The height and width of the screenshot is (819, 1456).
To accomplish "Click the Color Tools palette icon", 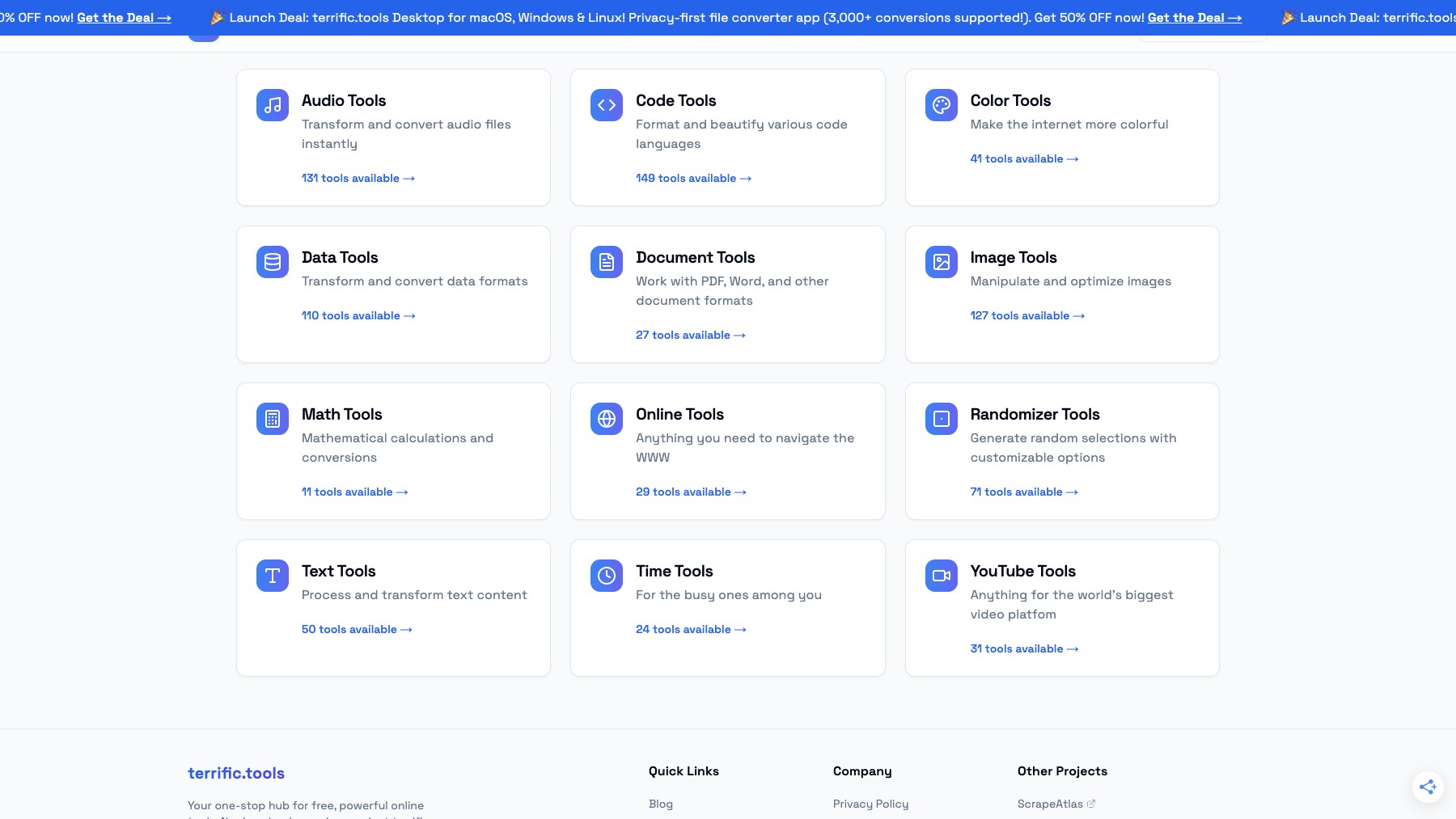I will tap(942, 105).
